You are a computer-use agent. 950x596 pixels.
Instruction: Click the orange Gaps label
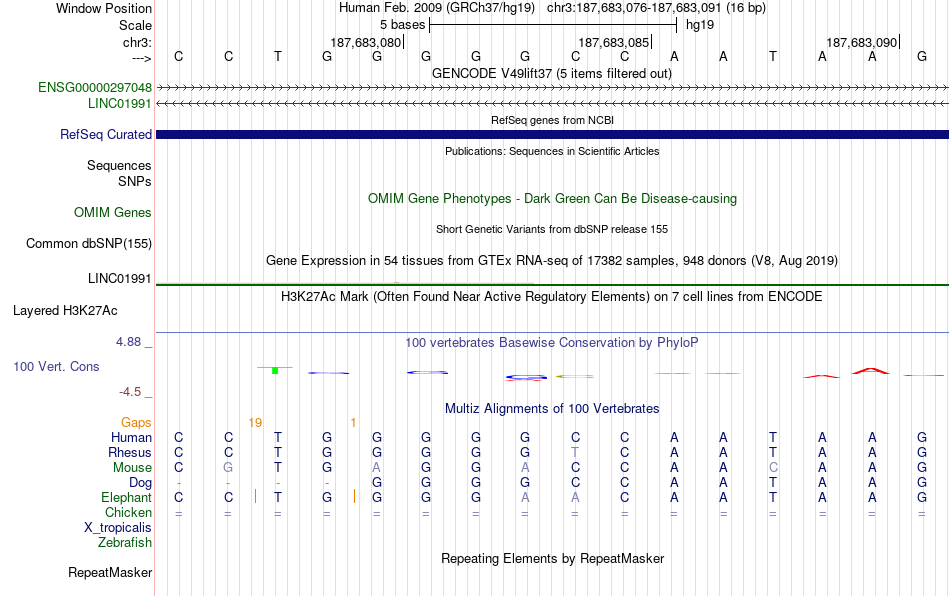point(136,422)
